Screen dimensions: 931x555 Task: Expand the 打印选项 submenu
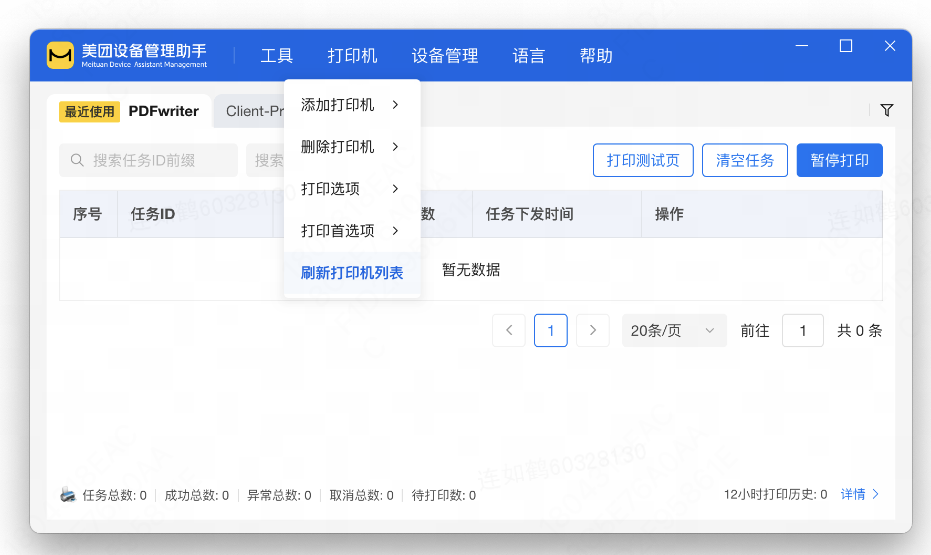click(352, 189)
